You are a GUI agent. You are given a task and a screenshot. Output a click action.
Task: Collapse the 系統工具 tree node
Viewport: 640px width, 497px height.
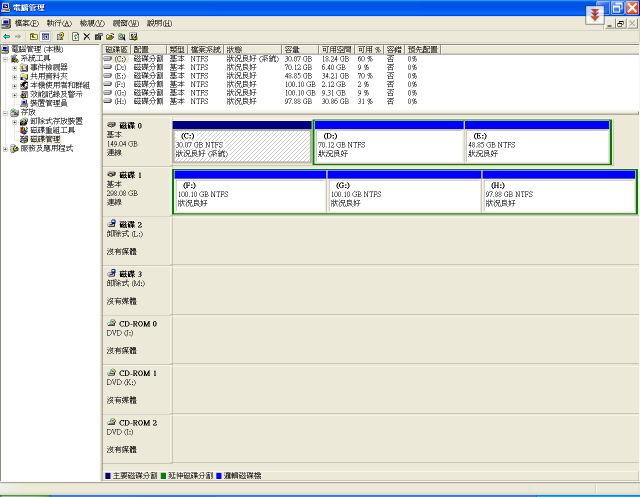6,59
